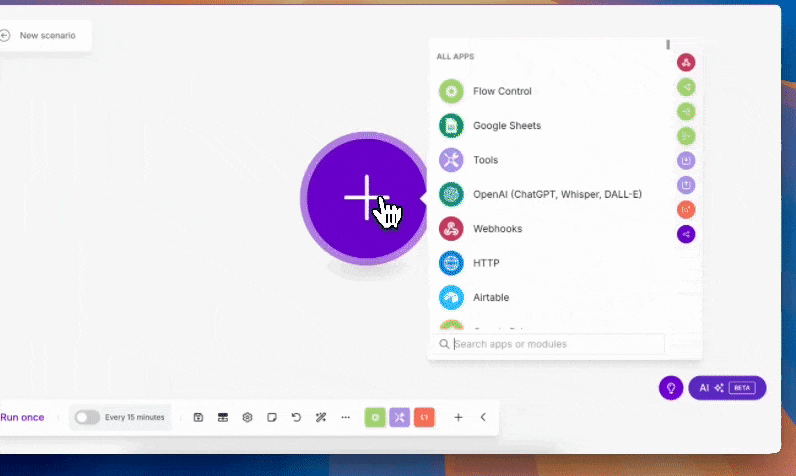
Task: Open scenario settings gear icon
Action: [x=247, y=417]
